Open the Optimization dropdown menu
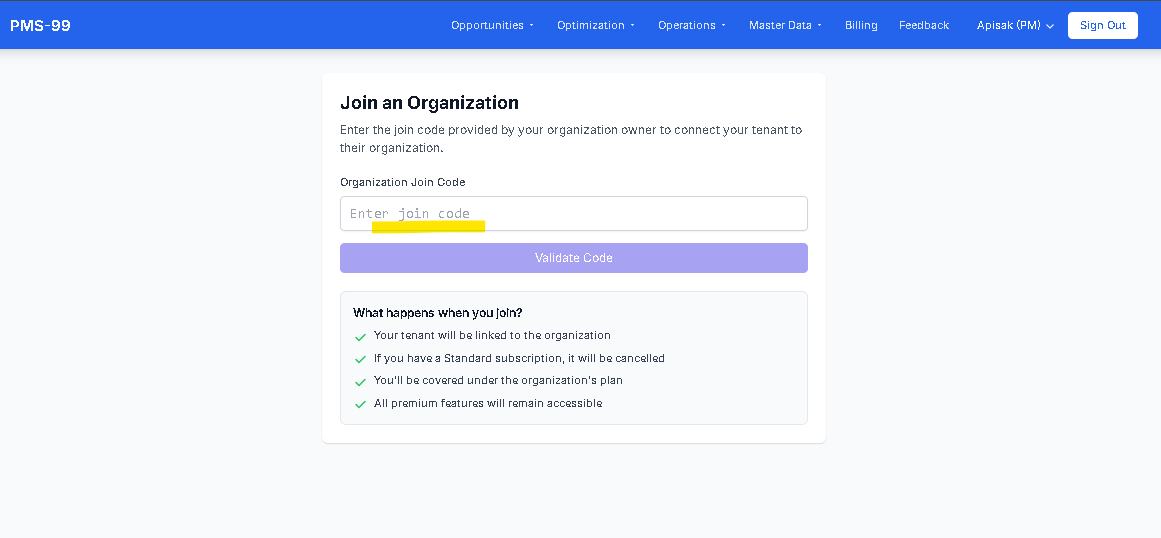The image size is (1161, 538). coord(595,25)
